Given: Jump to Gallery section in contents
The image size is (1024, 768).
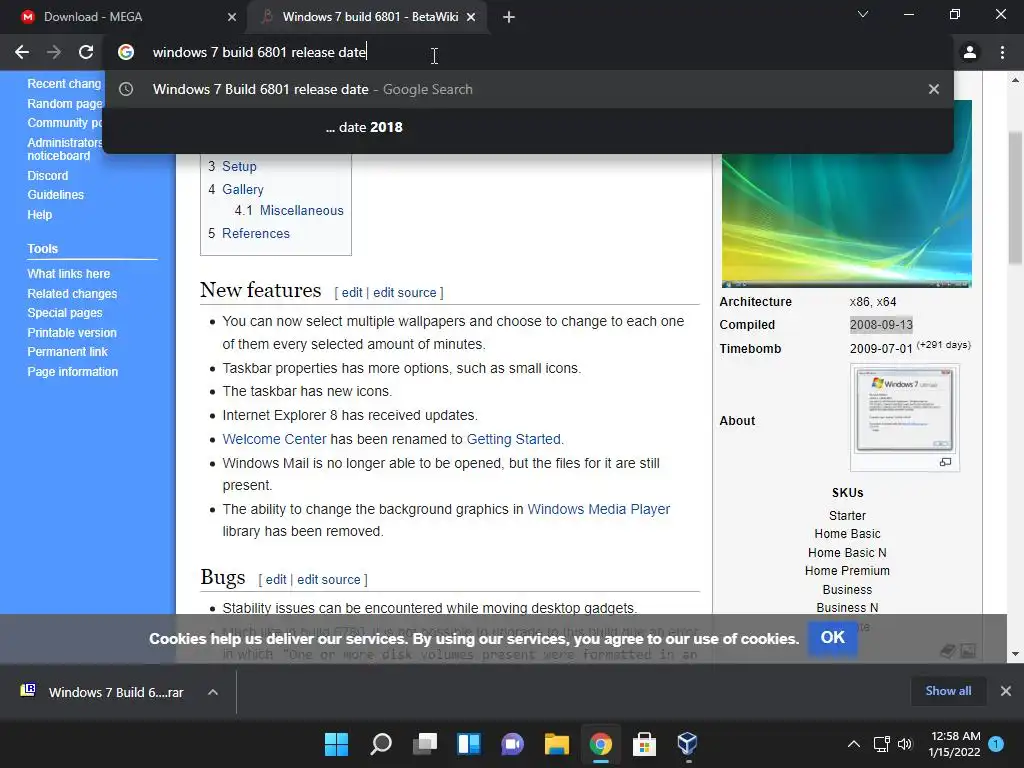Looking at the screenshot, I should pyautogui.click(x=242, y=189).
